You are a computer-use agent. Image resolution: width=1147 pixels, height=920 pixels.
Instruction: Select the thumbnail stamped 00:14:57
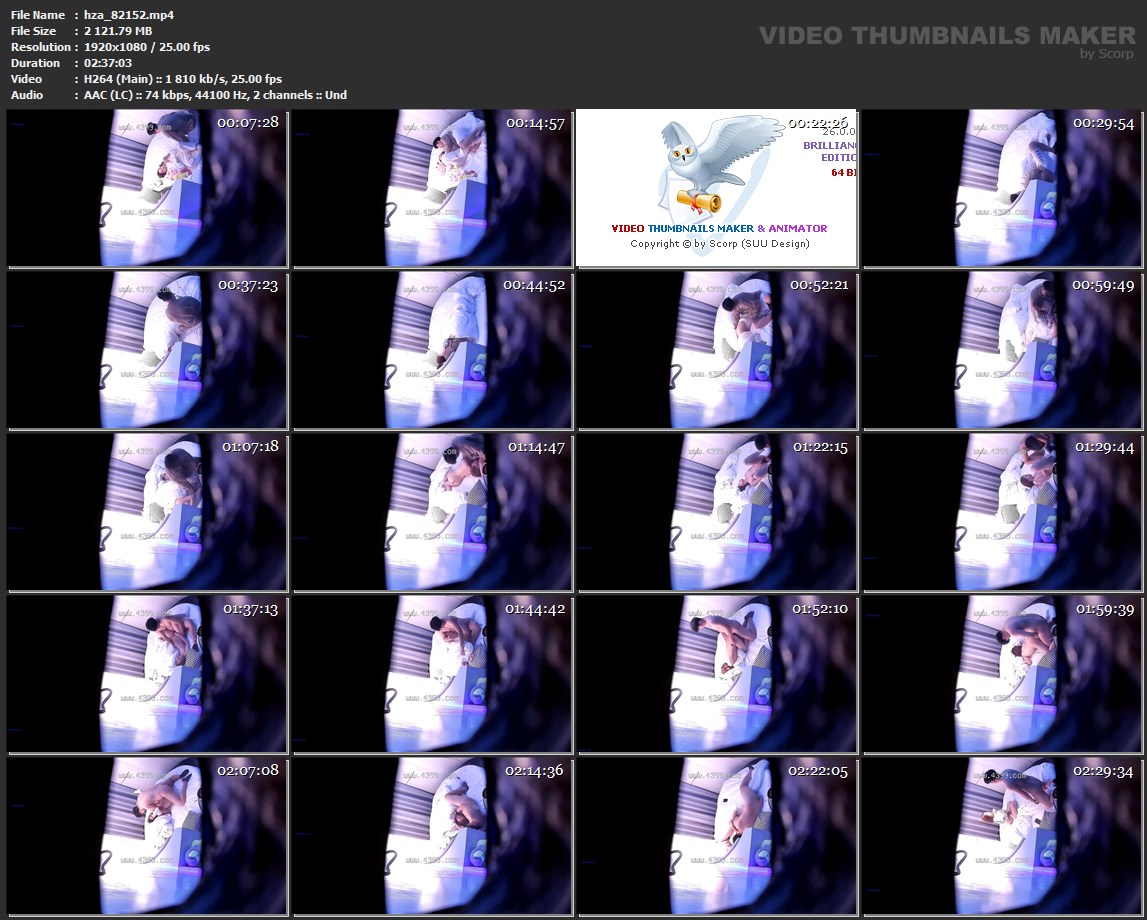tap(432, 188)
